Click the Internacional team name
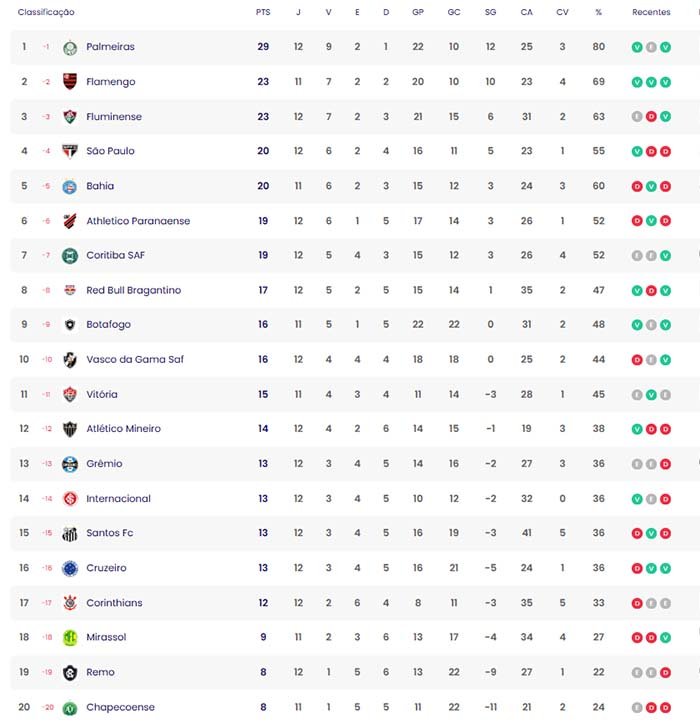Viewport: 700px width, 728px height. 118,499
